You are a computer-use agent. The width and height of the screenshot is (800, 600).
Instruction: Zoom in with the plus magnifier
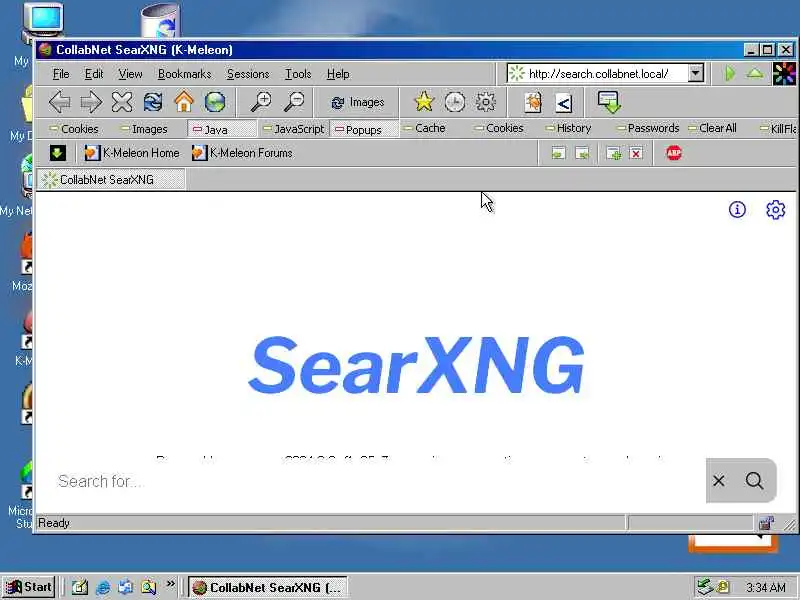click(261, 102)
